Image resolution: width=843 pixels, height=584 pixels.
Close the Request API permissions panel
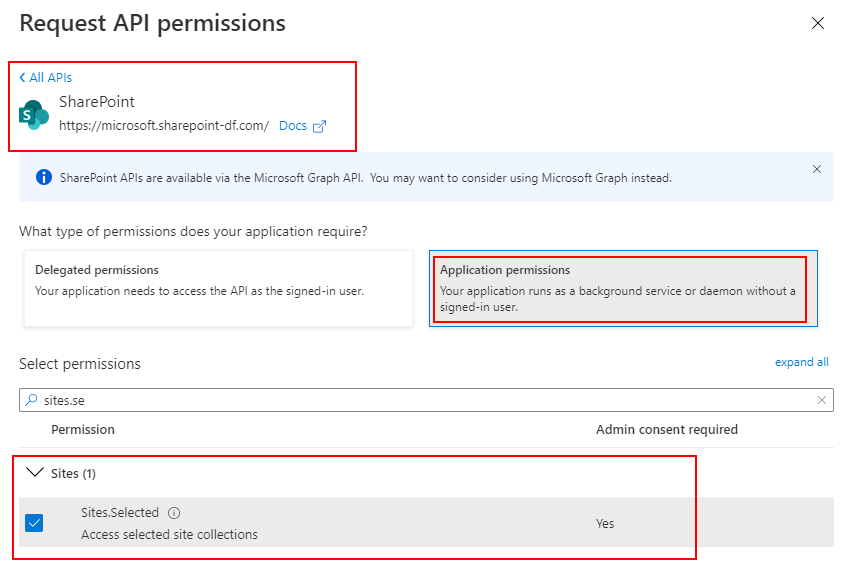coord(818,23)
